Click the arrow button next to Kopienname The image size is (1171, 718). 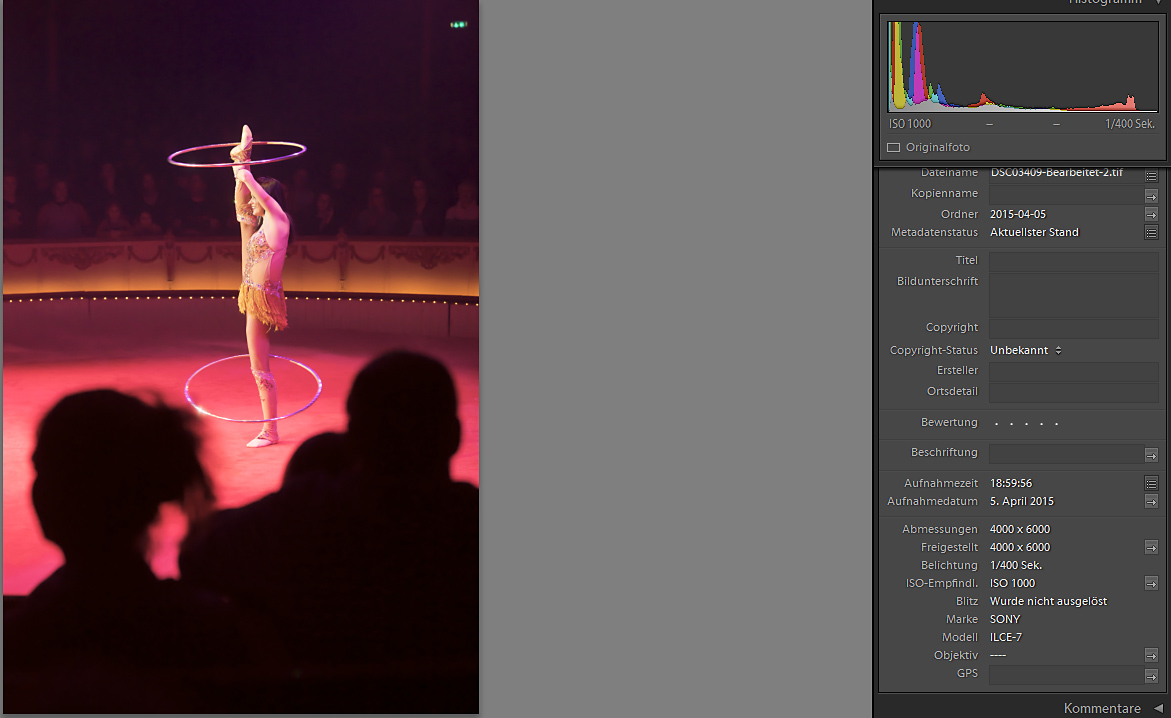coord(1151,196)
